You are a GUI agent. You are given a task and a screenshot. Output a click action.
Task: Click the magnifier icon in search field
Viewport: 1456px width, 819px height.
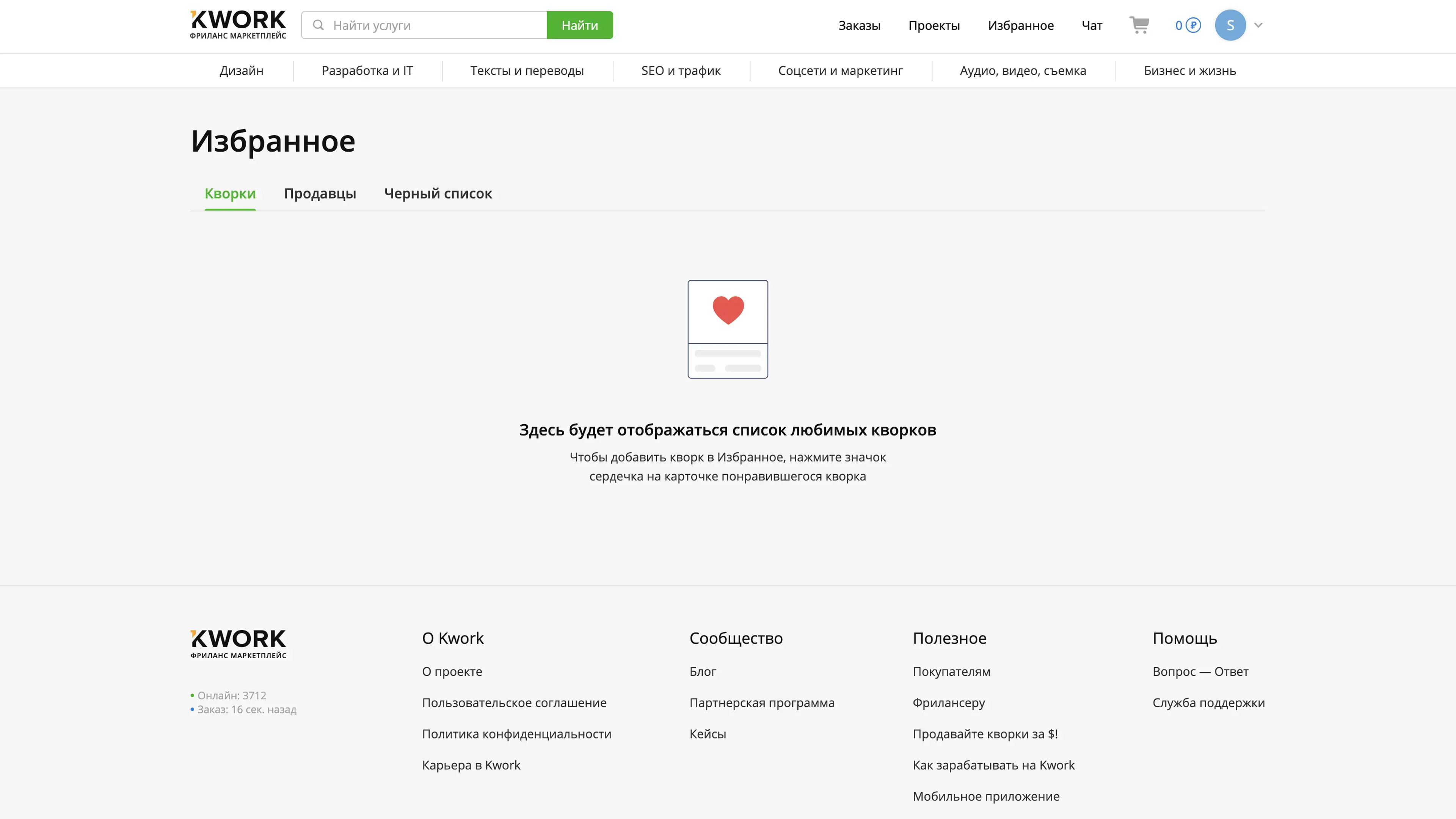click(x=318, y=25)
